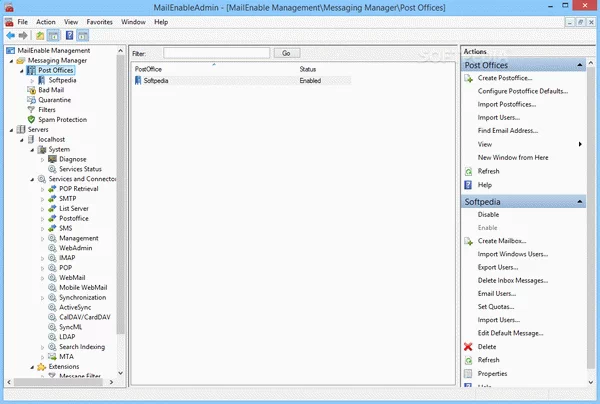Viewport: 600px width, 404px height.
Task: Collapse the System tree node
Action: [x=32, y=150]
